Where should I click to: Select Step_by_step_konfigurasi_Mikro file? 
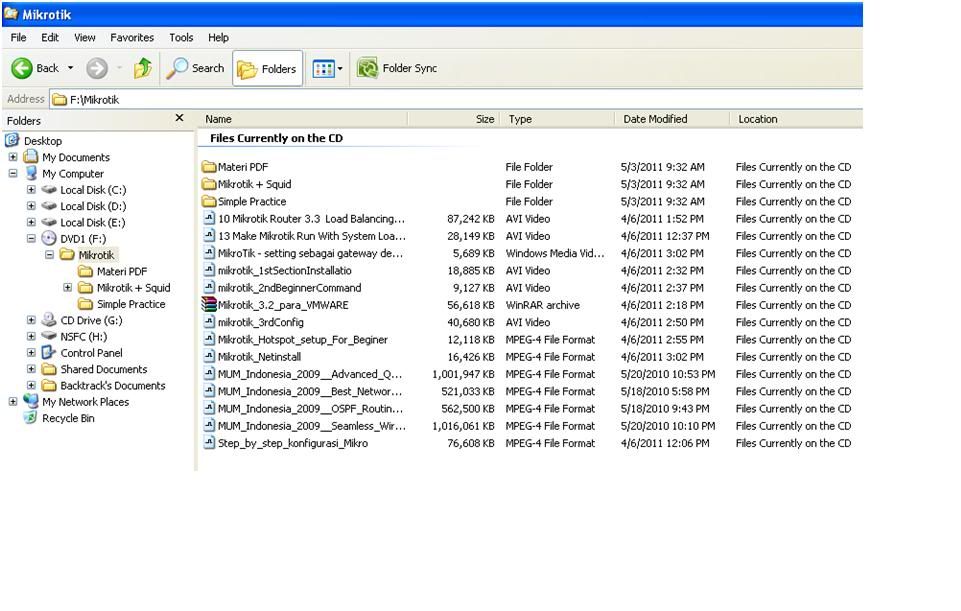[x=292, y=443]
